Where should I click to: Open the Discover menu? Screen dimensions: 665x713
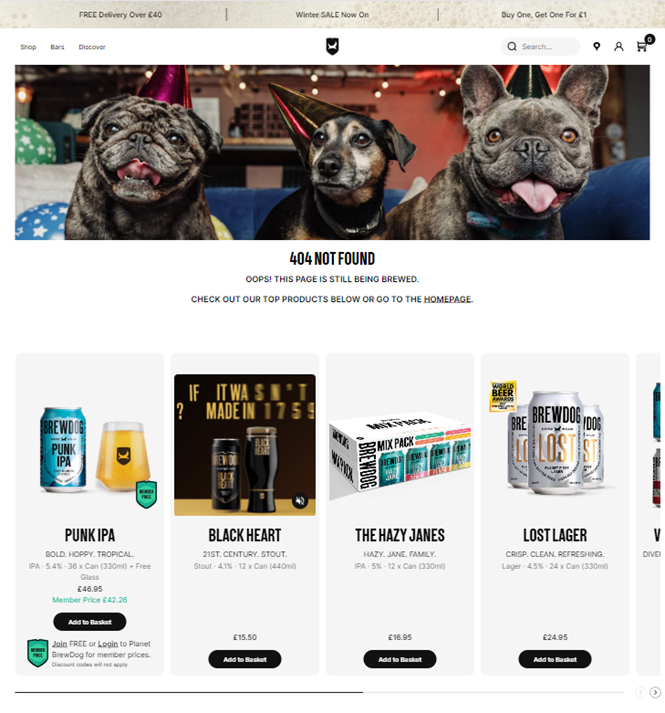coord(92,47)
